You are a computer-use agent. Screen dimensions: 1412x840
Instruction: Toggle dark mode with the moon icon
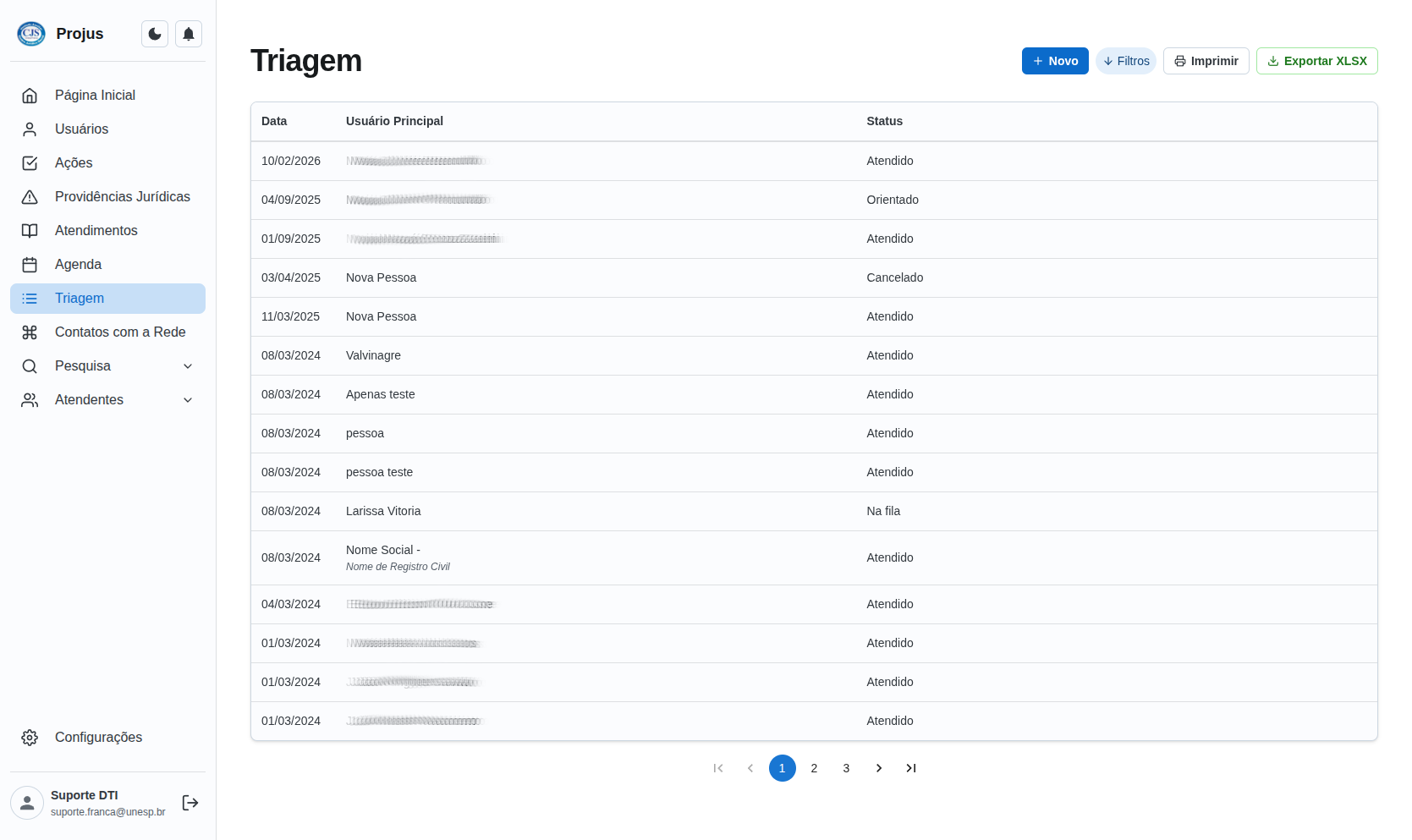point(155,34)
